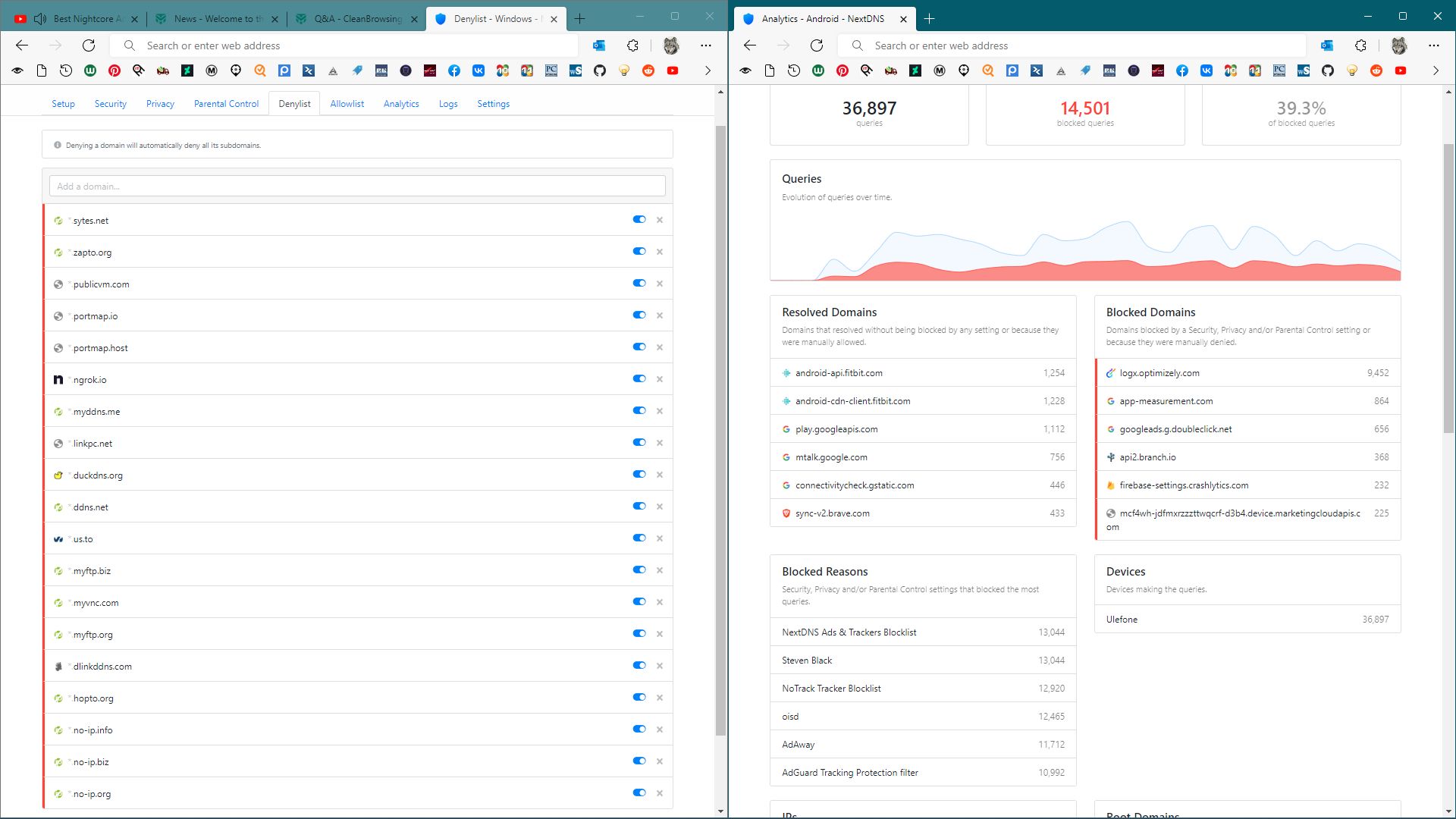This screenshot has width=1456, height=819.
Task: Open NextDNS Settings tab
Action: point(493,104)
